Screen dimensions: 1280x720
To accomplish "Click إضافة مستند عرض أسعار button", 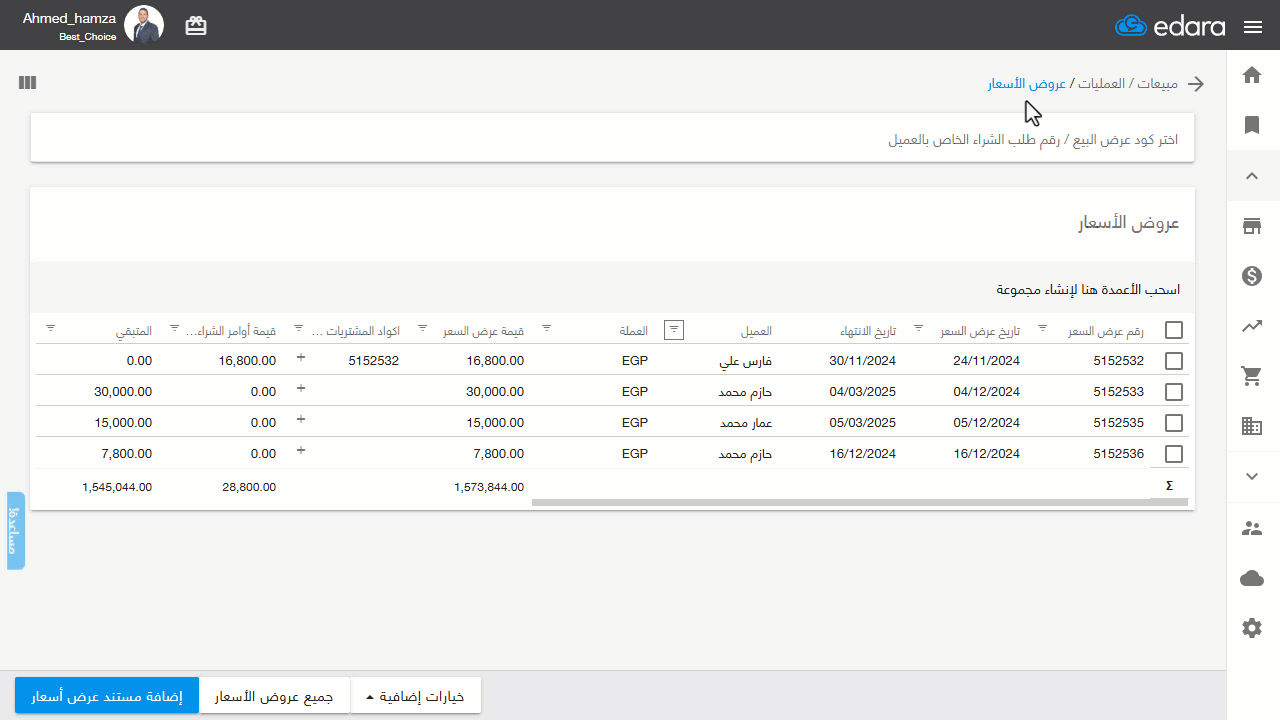I will point(107,696).
